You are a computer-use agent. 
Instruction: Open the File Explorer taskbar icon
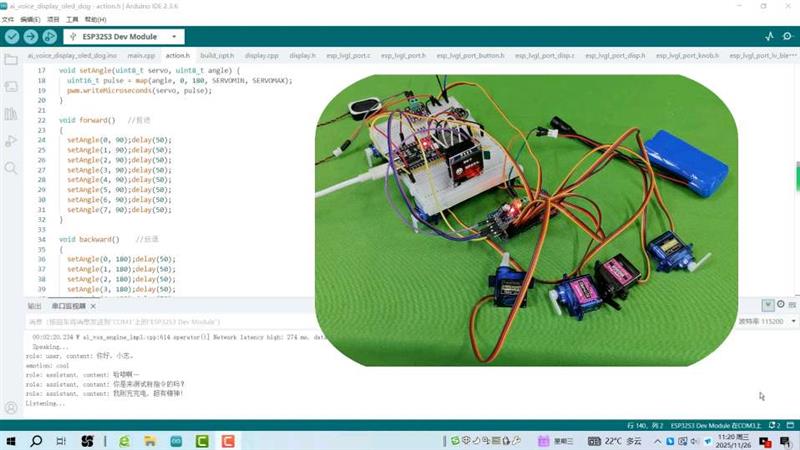click(150, 441)
